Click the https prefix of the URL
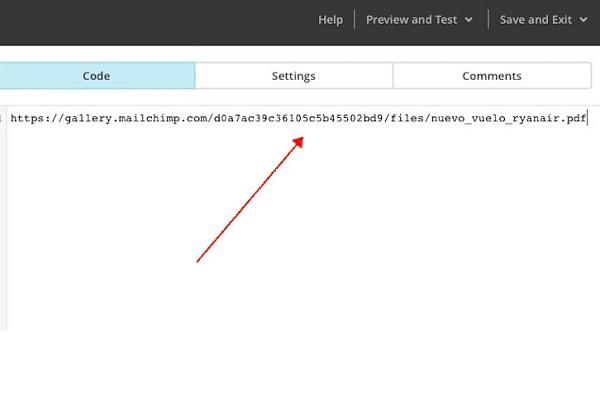Image resolution: width=600 pixels, height=400 pixels. [26, 118]
